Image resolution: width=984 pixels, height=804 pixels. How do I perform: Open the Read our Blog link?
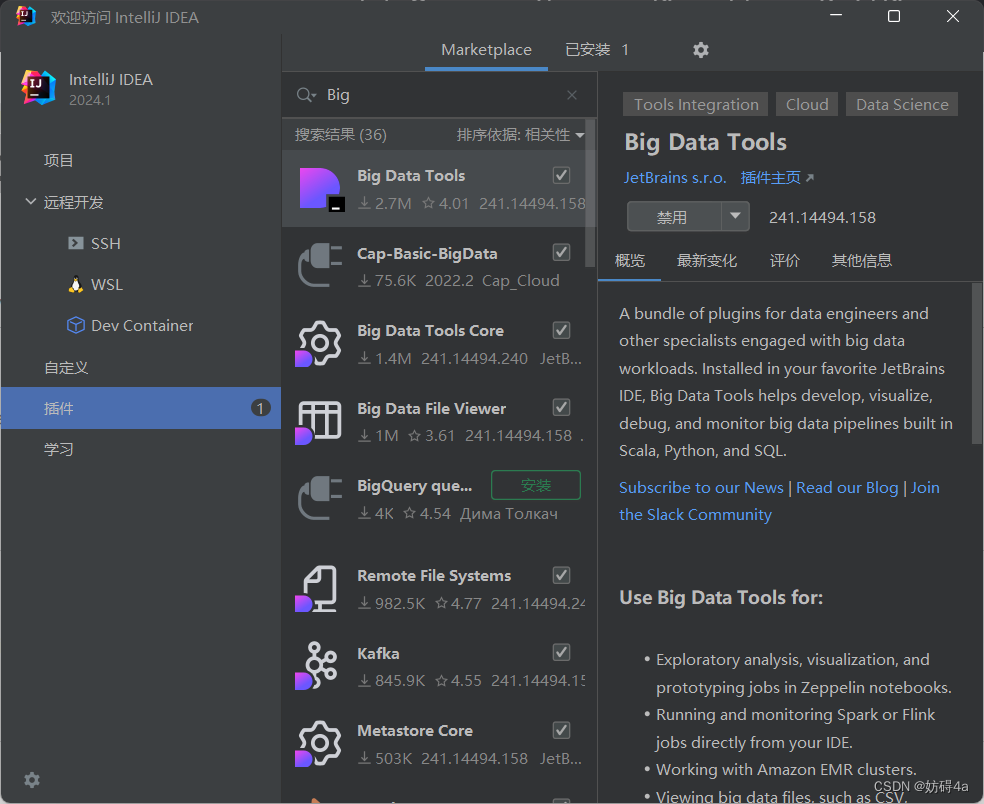(x=847, y=487)
